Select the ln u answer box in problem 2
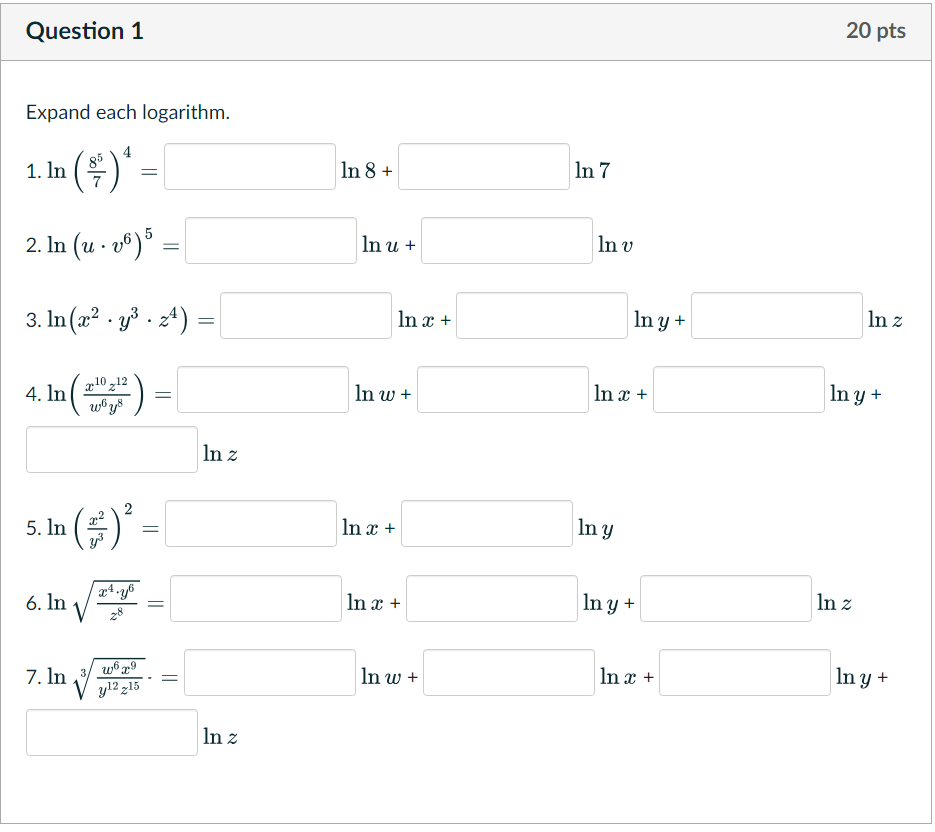935x832 pixels. pos(270,240)
